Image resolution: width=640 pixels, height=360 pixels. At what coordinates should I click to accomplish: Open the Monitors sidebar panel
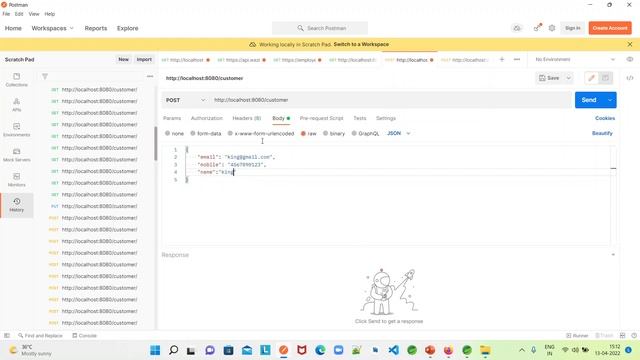[16, 180]
